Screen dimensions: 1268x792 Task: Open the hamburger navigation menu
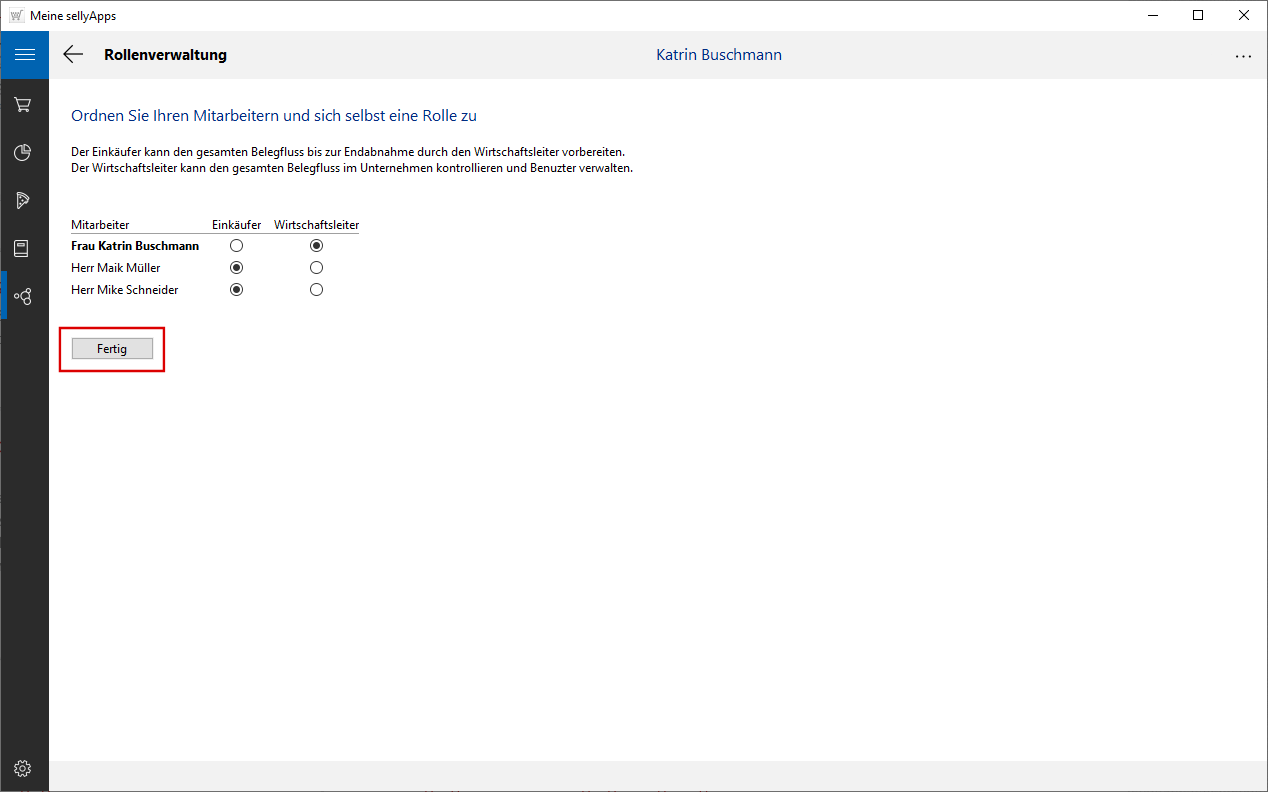tap(24, 55)
